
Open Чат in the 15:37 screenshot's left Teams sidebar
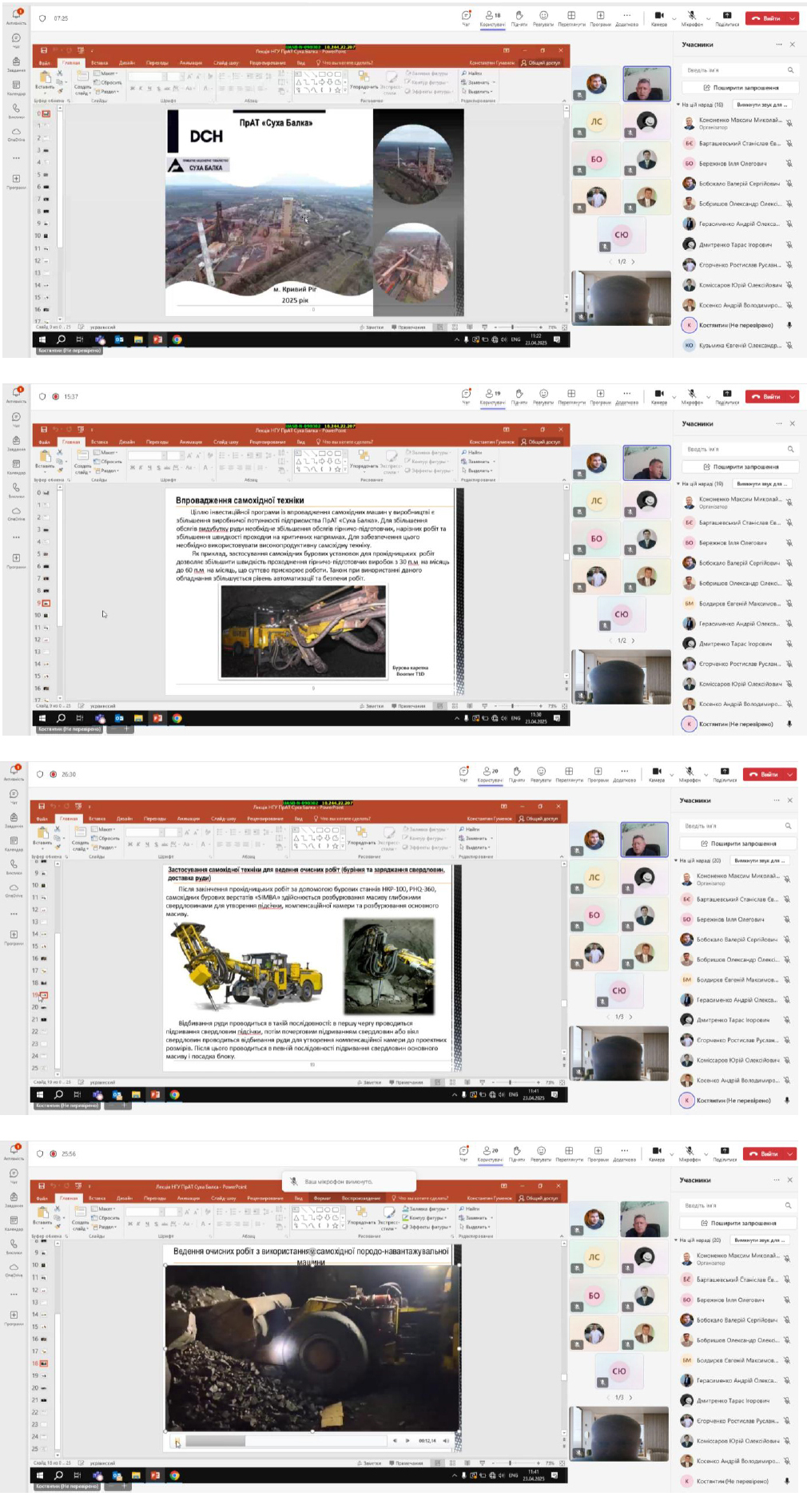[x=16, y=419]
